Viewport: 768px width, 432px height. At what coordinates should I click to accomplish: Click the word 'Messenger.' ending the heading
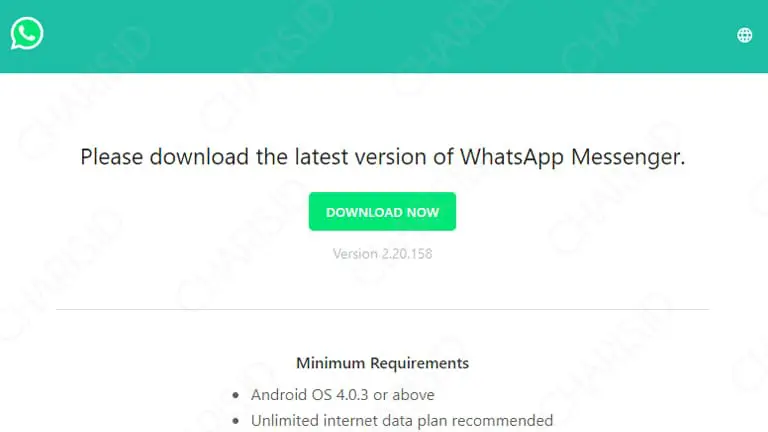click(628, 157)
